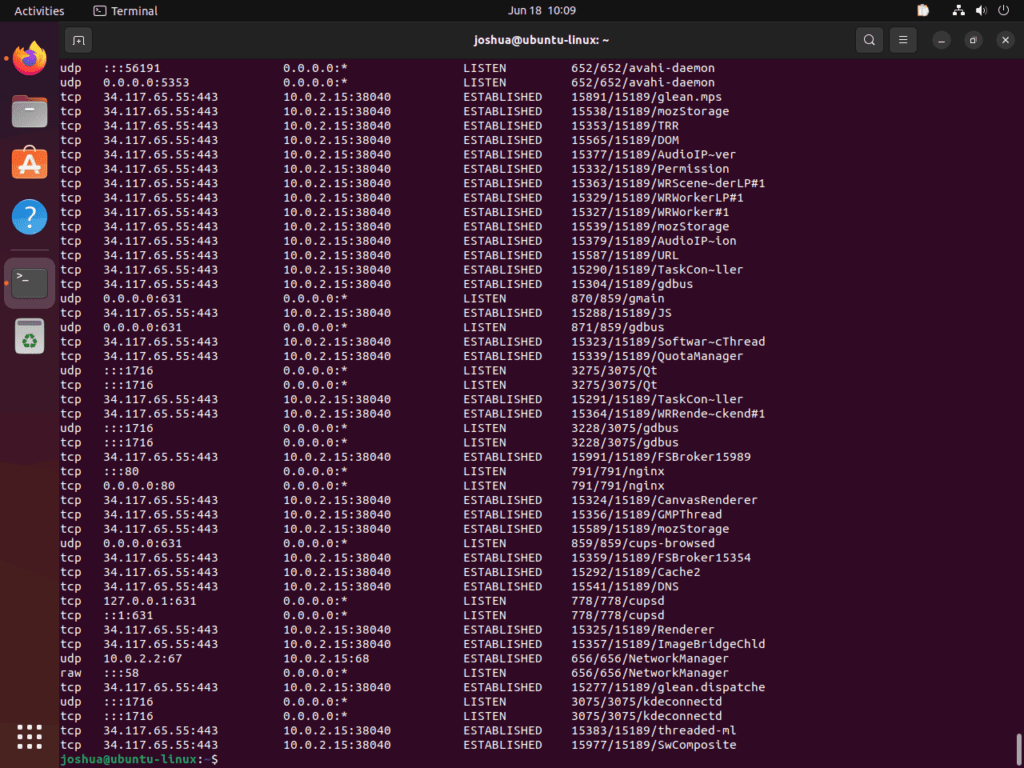Open the Show Applications grid
Image resolution: width=1024 pixels, height=768 pixels.
point(29,737)
